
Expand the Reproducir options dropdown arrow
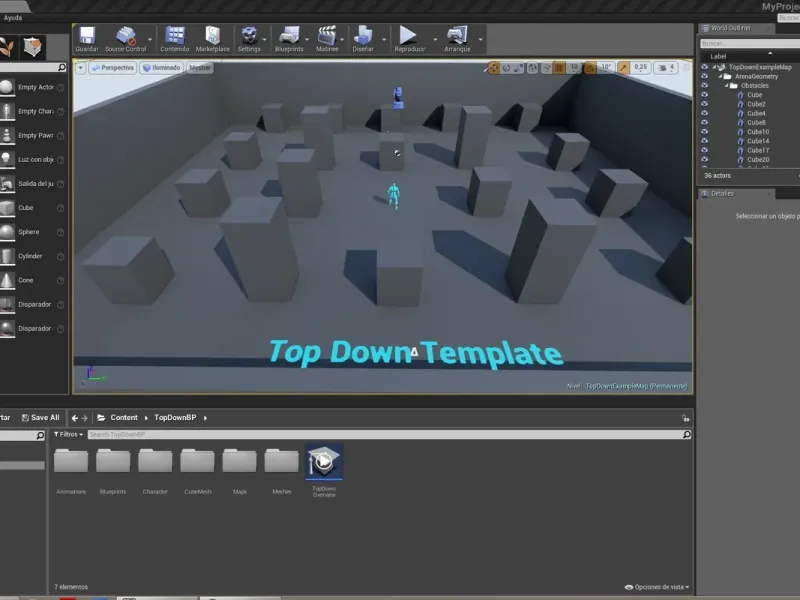(x=435, y=39)
